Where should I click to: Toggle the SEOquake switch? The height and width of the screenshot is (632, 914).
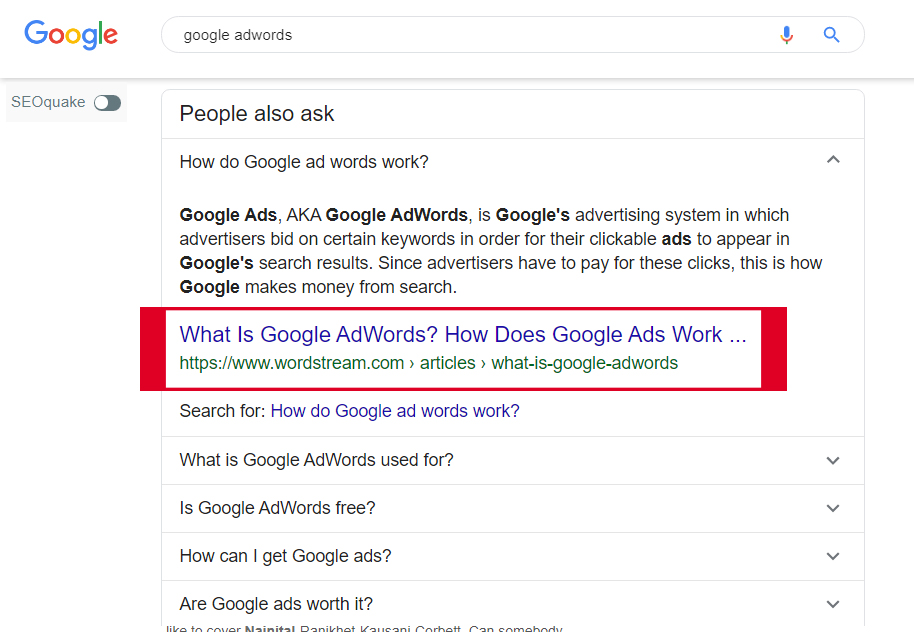pos(107,103)
